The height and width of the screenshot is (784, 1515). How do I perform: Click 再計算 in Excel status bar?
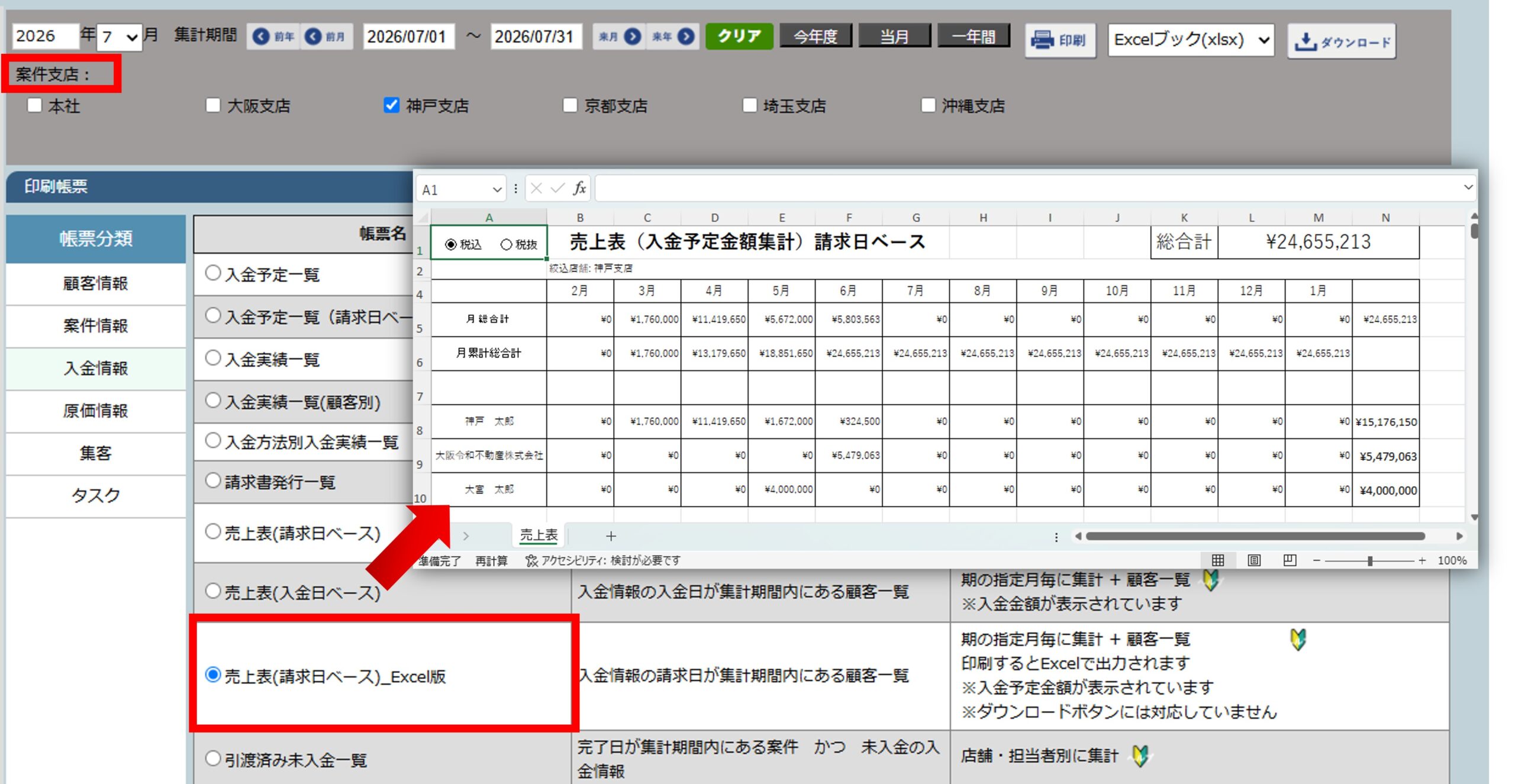point(491,560)
